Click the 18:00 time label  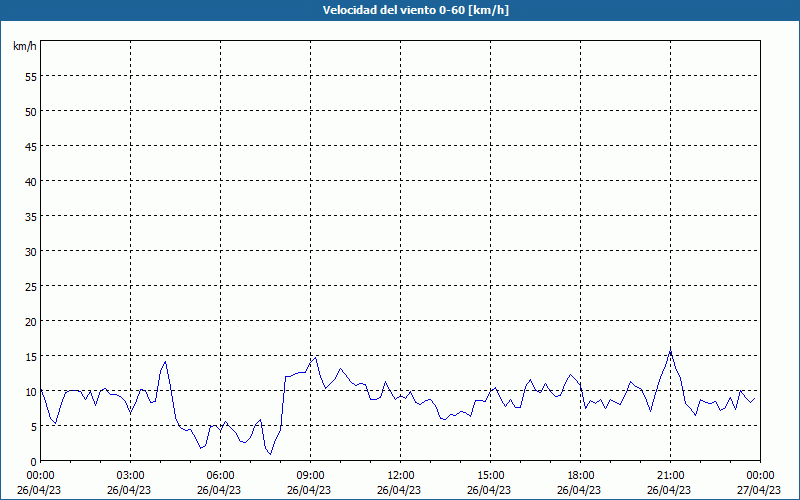[581, 476]
